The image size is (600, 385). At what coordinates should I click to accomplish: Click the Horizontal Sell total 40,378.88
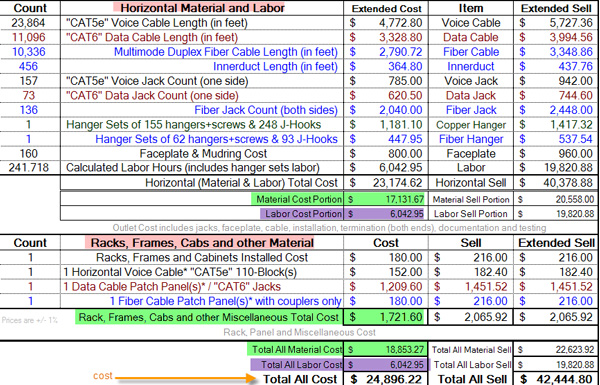tap(556, 183)
